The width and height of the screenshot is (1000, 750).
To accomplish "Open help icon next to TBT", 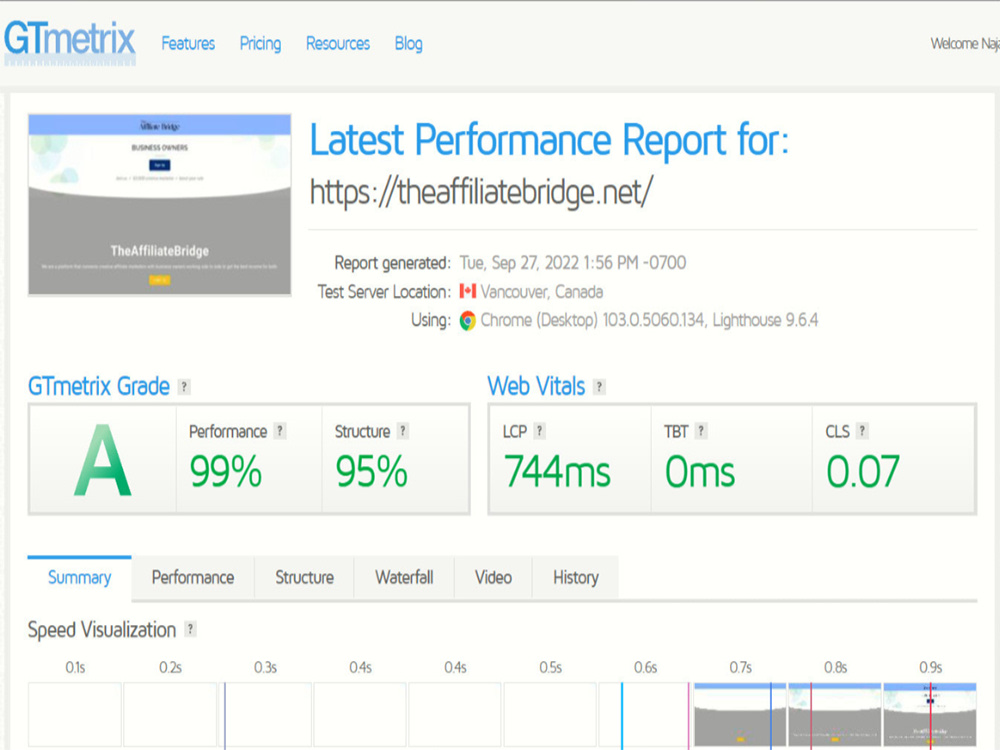I will click(701, 431).
